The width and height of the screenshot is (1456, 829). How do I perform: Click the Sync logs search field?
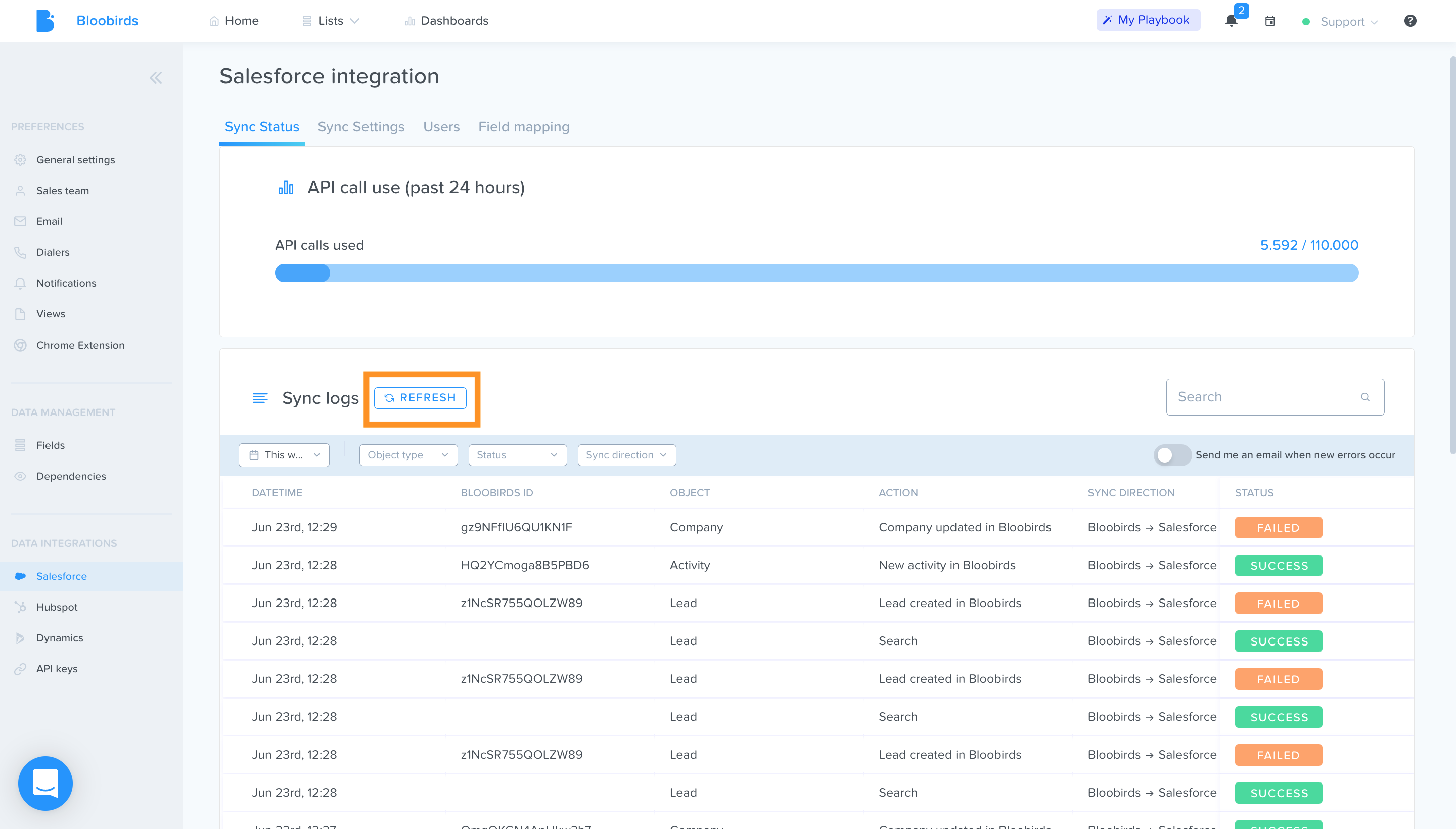click(x=1275, y=397)
